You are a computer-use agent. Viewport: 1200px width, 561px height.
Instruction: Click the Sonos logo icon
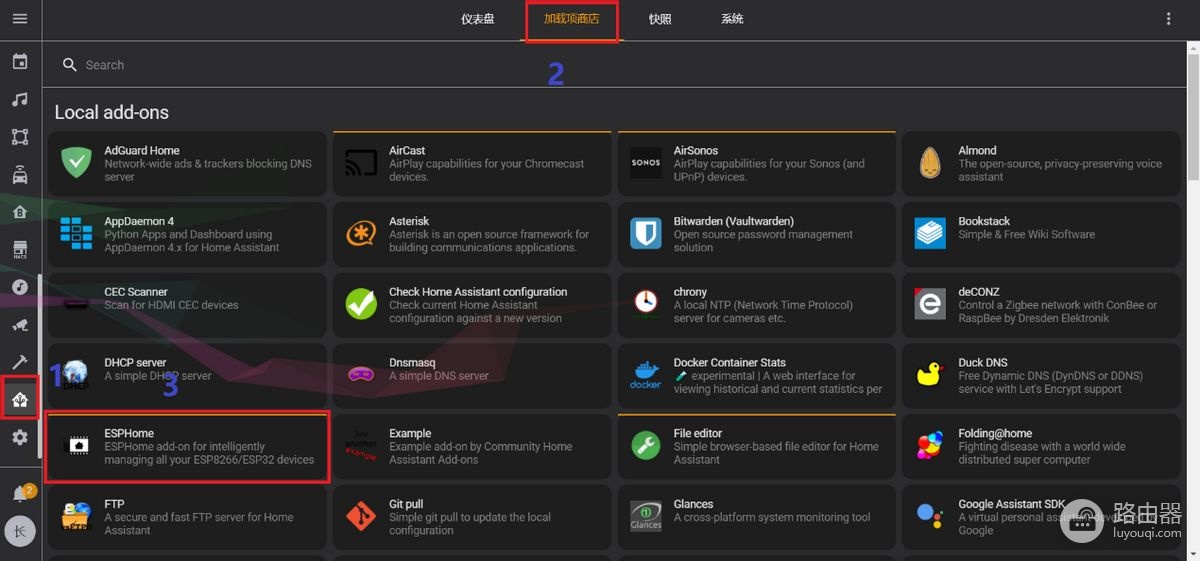[646, 163]
